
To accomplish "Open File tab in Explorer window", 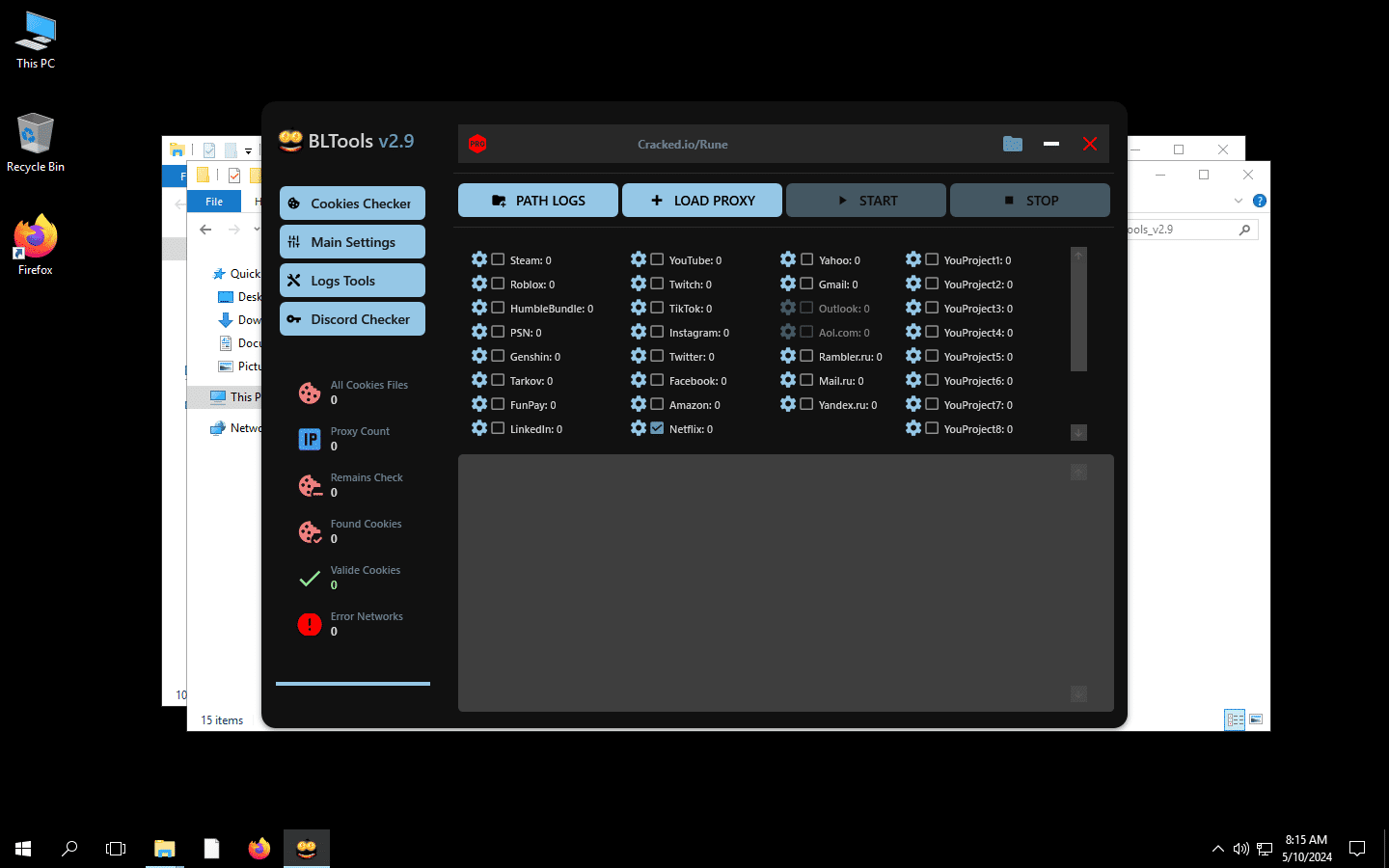I will pos(214,202).
